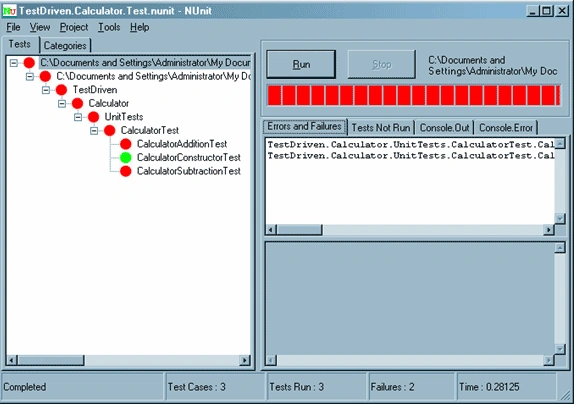Click red status circle beside TestDriven node
This screenshot has height=404, width=574.
(61, 90)
